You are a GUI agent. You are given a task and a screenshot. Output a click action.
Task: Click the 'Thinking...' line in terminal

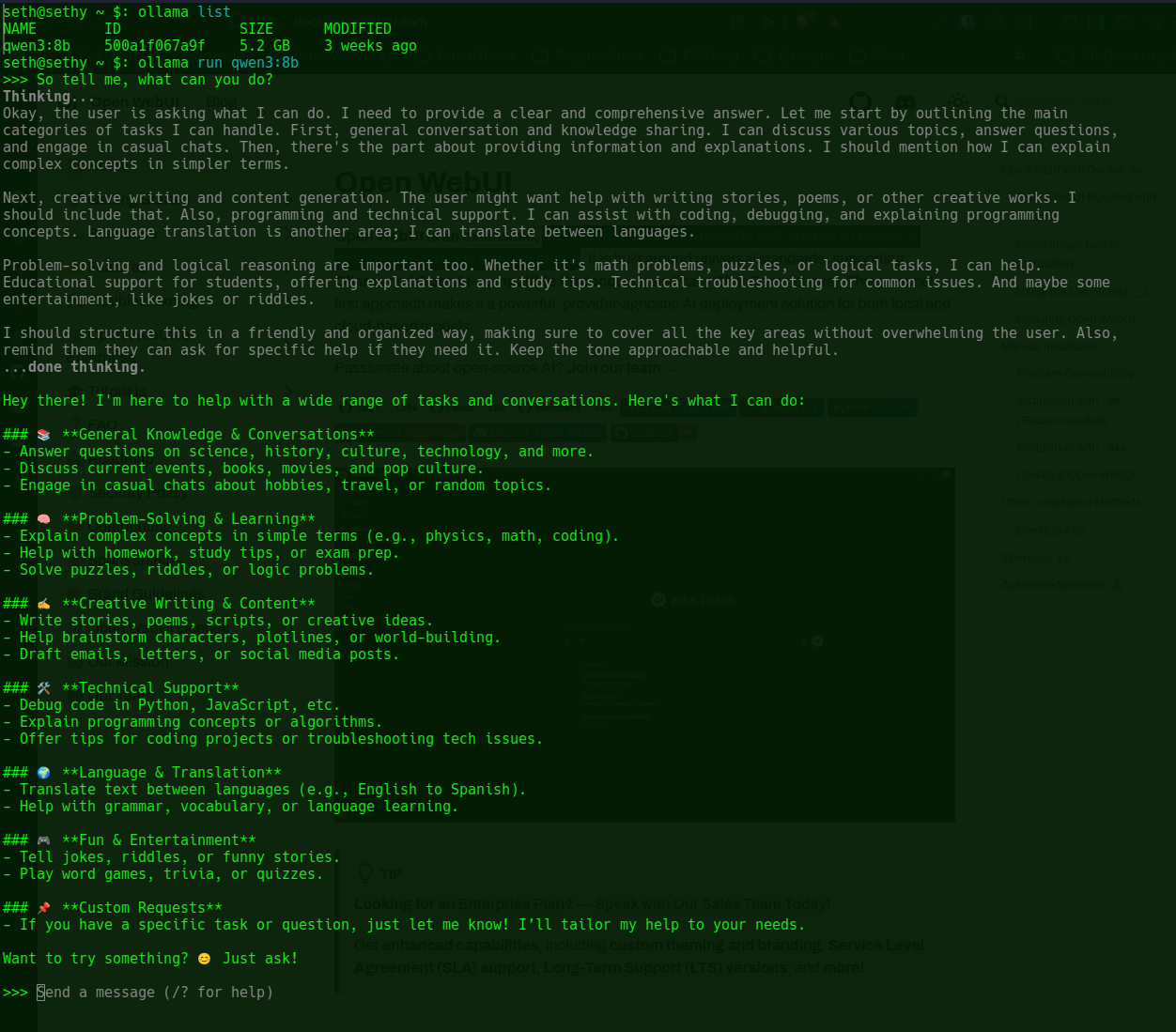[x=49, y=97]
